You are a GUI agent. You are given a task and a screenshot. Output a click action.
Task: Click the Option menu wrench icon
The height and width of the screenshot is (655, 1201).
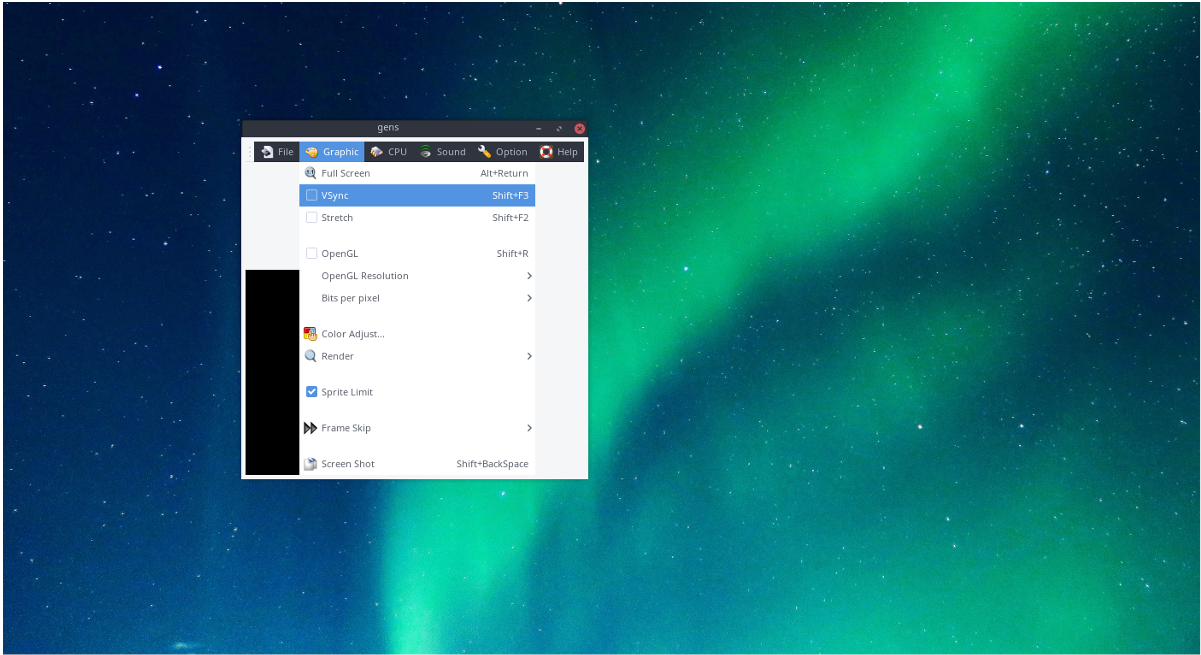(482, 151)
